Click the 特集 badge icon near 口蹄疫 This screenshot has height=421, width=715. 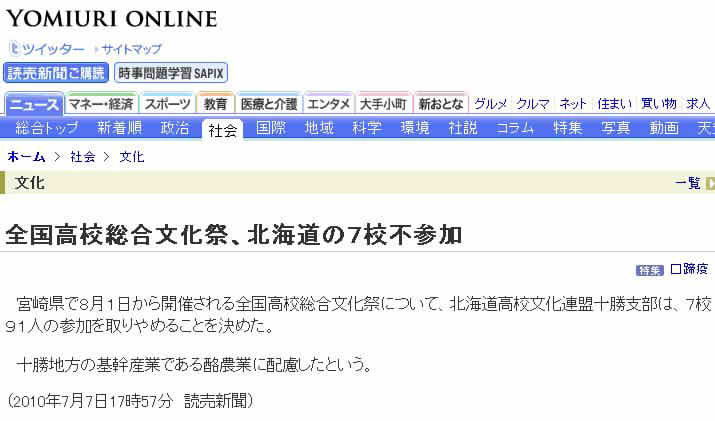pos(650,270)
